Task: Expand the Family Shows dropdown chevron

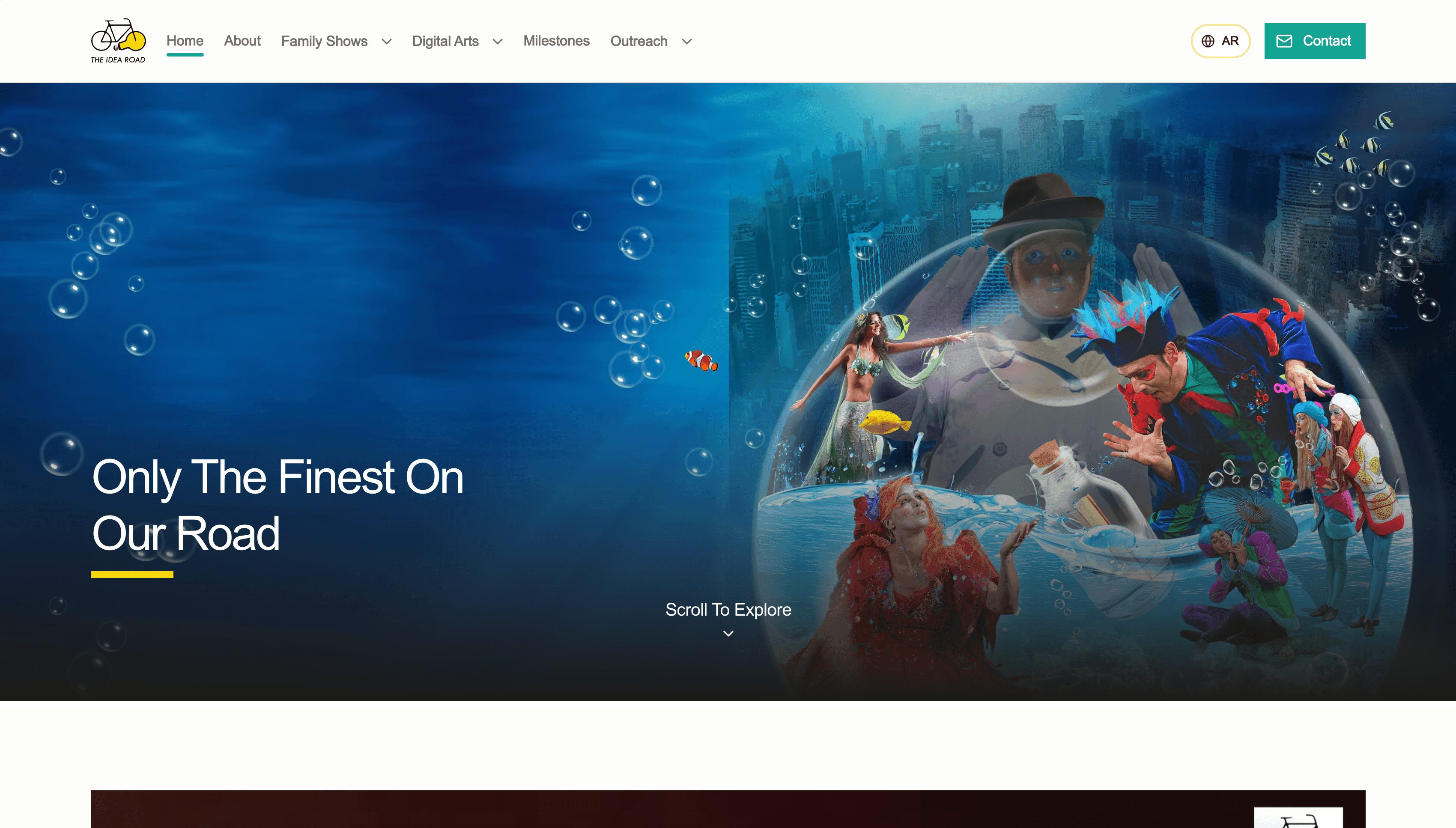Action: [x=387, y=42]
